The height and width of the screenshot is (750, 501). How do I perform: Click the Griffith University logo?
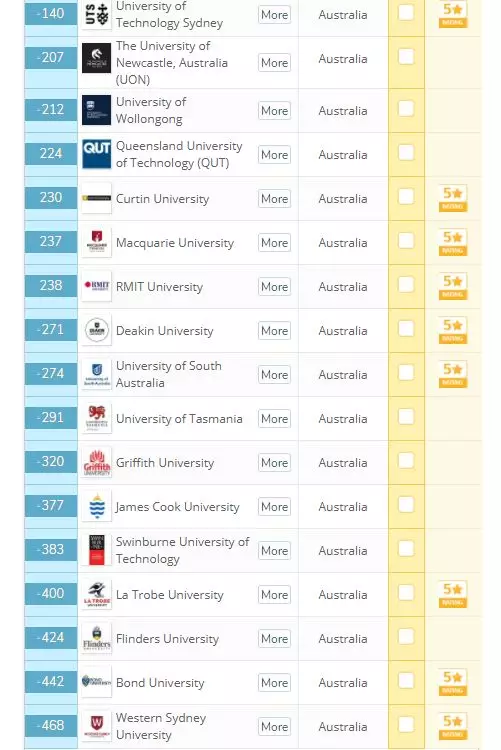click(97, 463)
